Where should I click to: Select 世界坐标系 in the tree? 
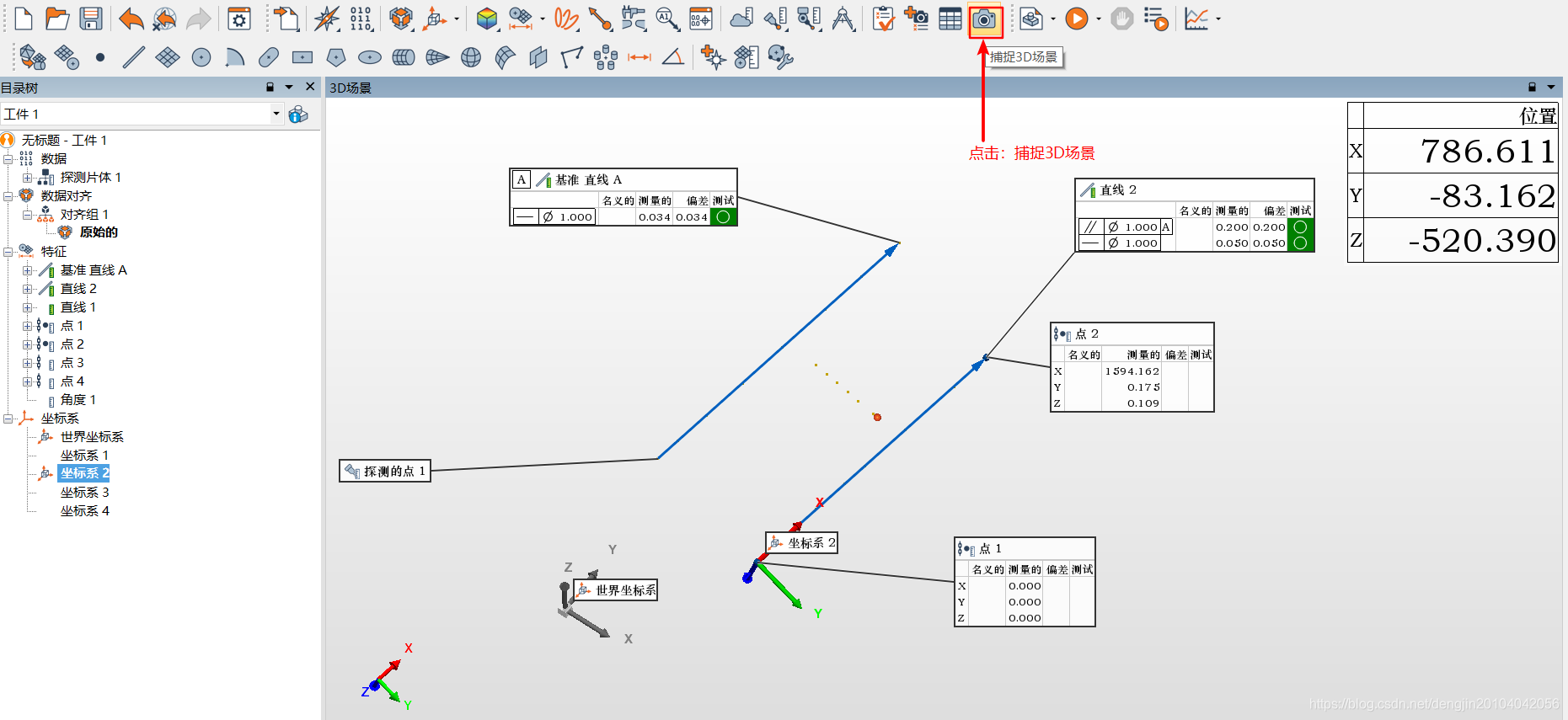[92, 436]
